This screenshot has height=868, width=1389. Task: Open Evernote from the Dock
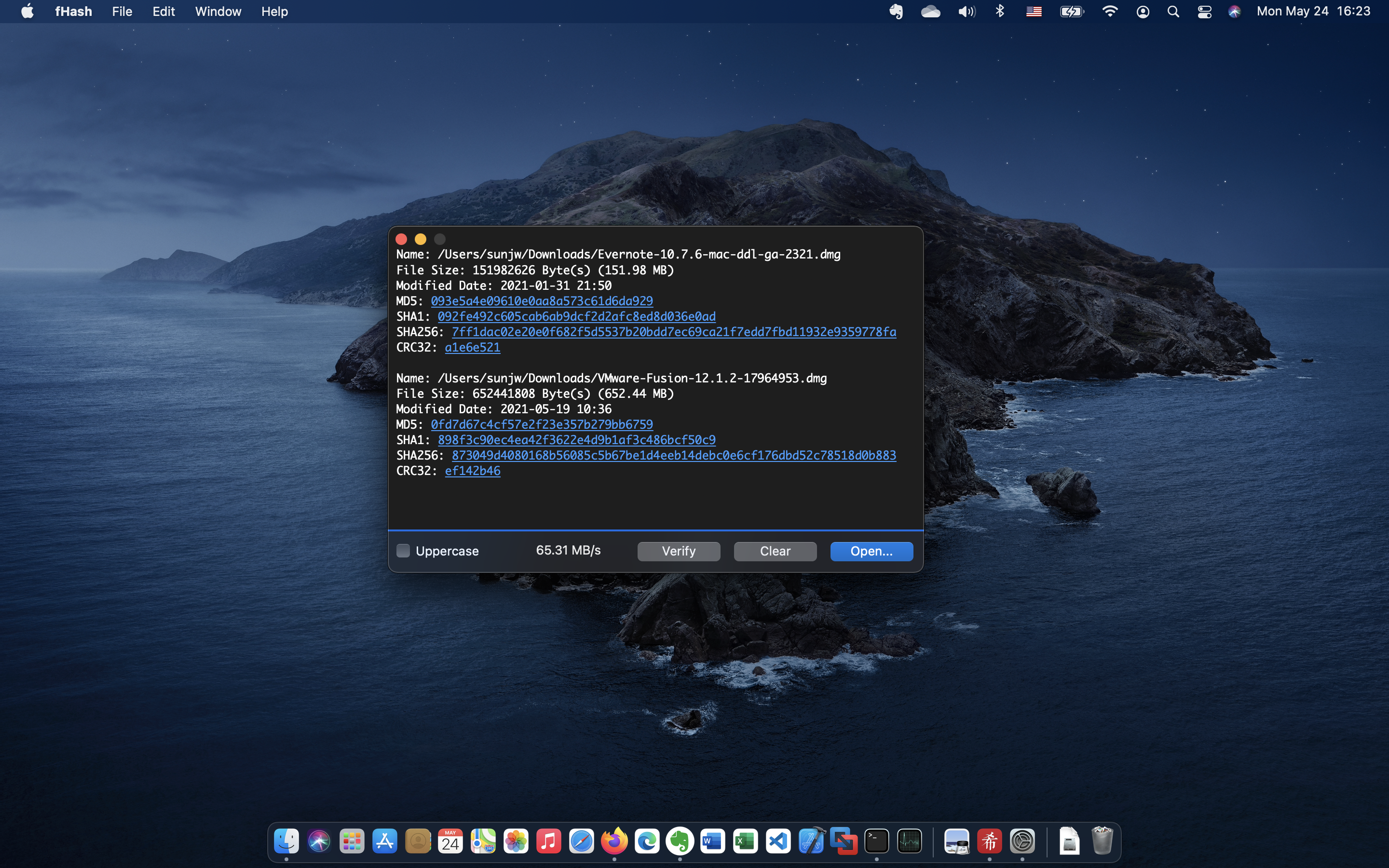click(680, 841)
